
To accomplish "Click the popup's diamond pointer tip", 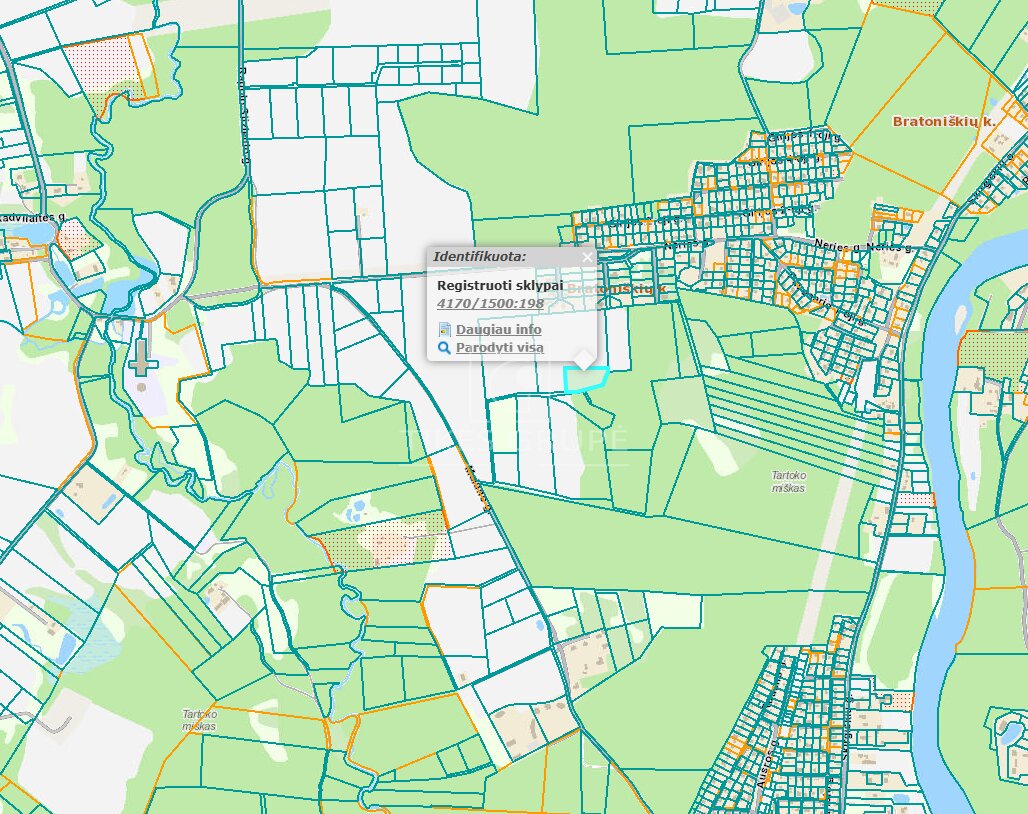I will pyautogui.click(x=583, y=360).
